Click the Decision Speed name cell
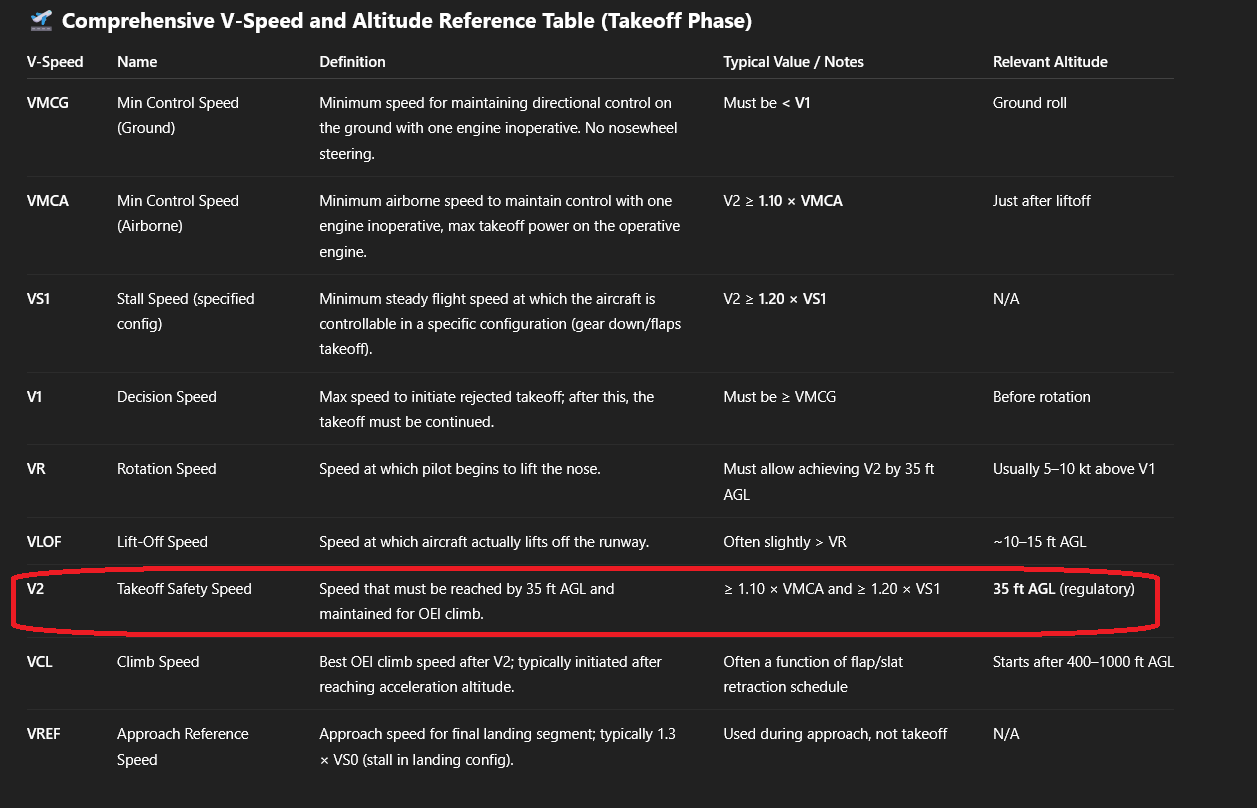The height and width of the screenshot is (808, 1257). click(x=167, y=397)
